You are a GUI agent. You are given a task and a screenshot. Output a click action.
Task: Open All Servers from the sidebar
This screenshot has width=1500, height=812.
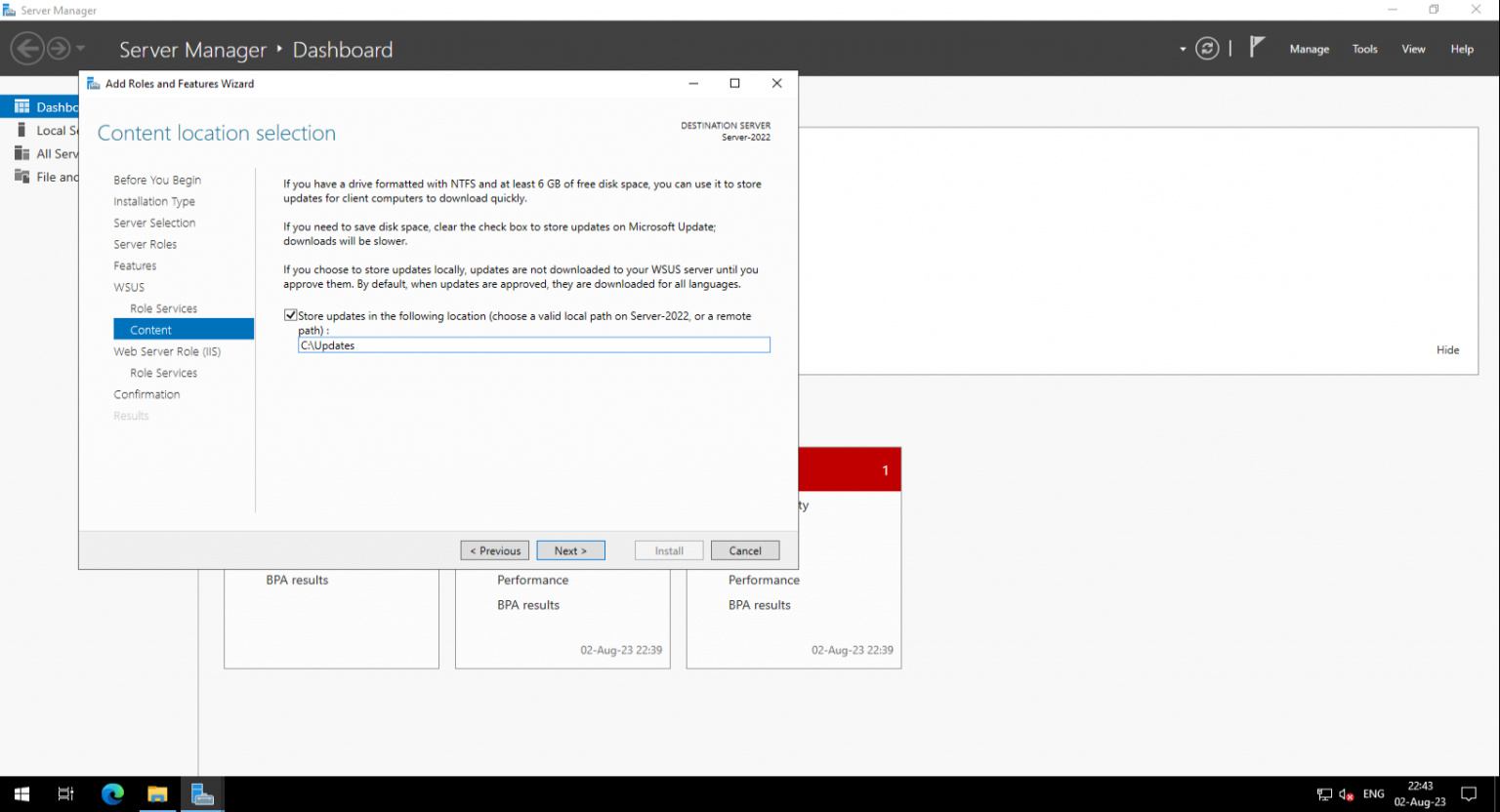pos(21,153)
